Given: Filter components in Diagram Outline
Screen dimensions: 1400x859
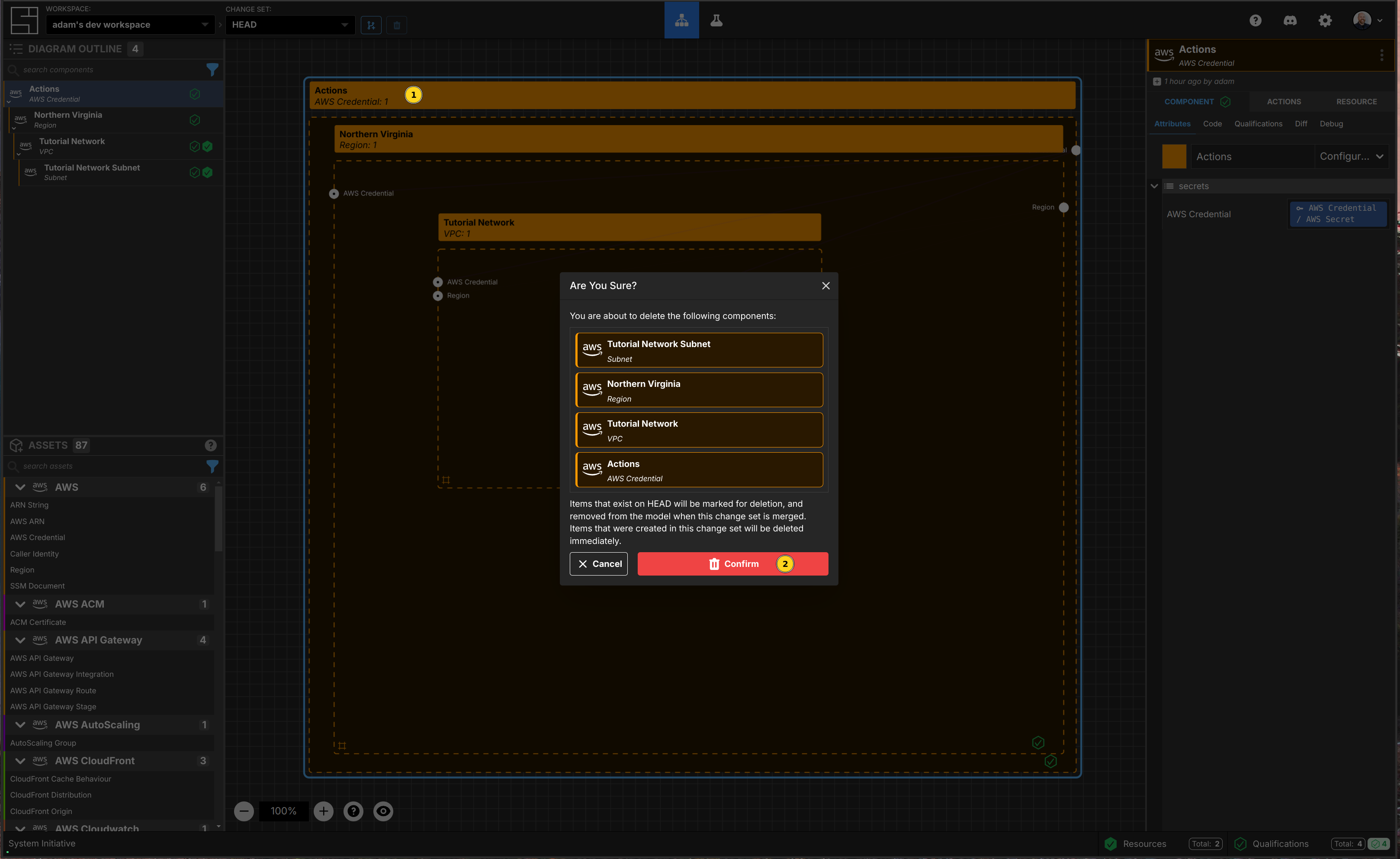Looking at the screenshot, I should pyautogui.click(x=212, y=70).
